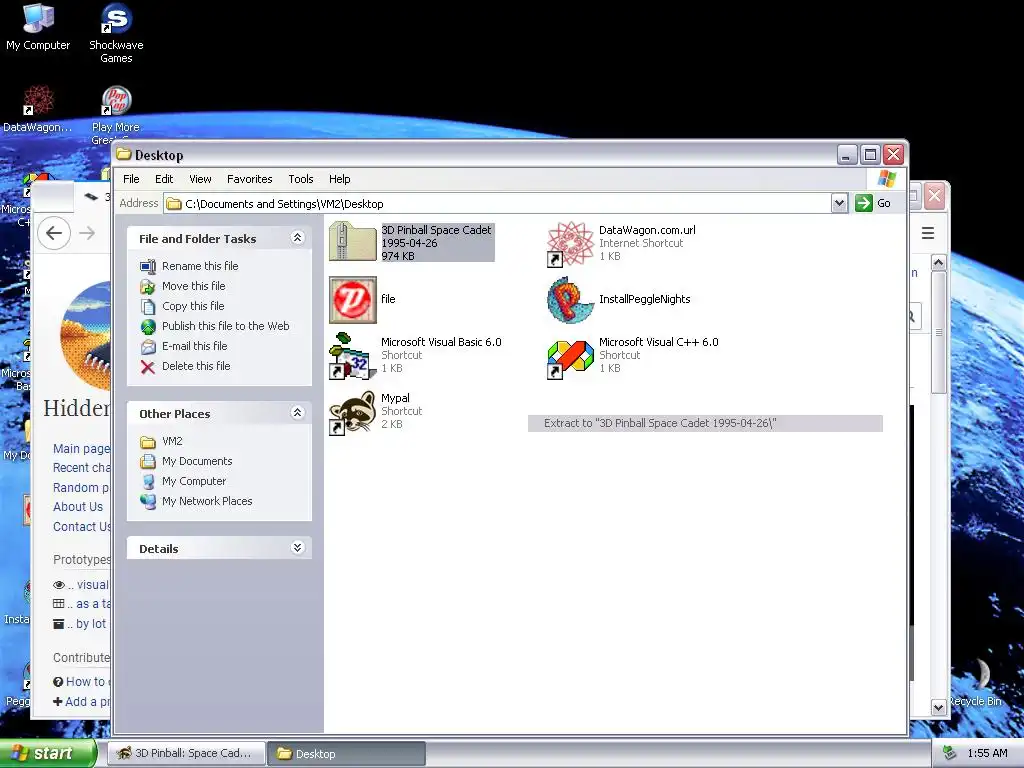The height and width of the screenshot is (768, 1024).
Task: Click the DataWagon desktop shortcut icon
Action: click(38, 100)
